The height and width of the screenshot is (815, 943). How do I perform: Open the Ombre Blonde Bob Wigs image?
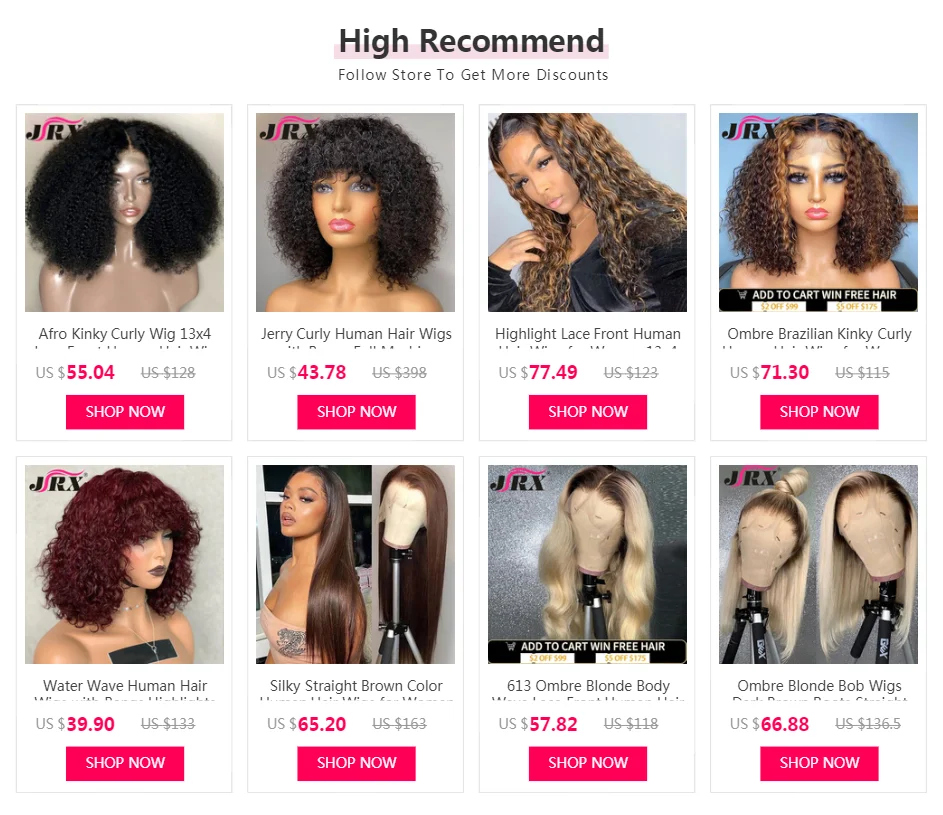819,564
